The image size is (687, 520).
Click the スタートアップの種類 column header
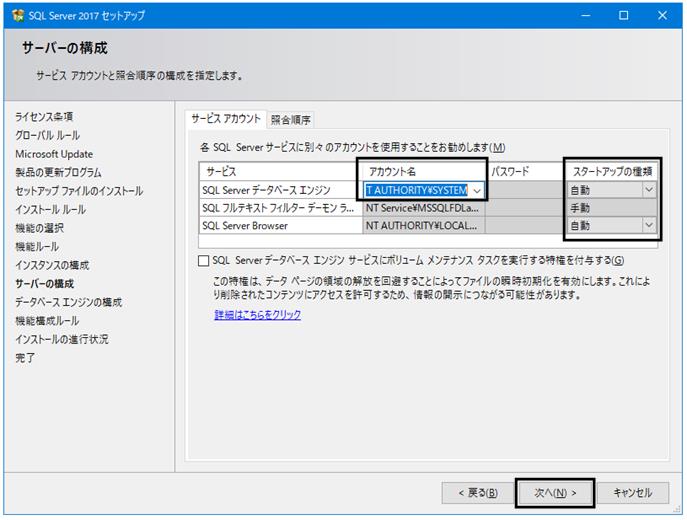coord(612,171)
